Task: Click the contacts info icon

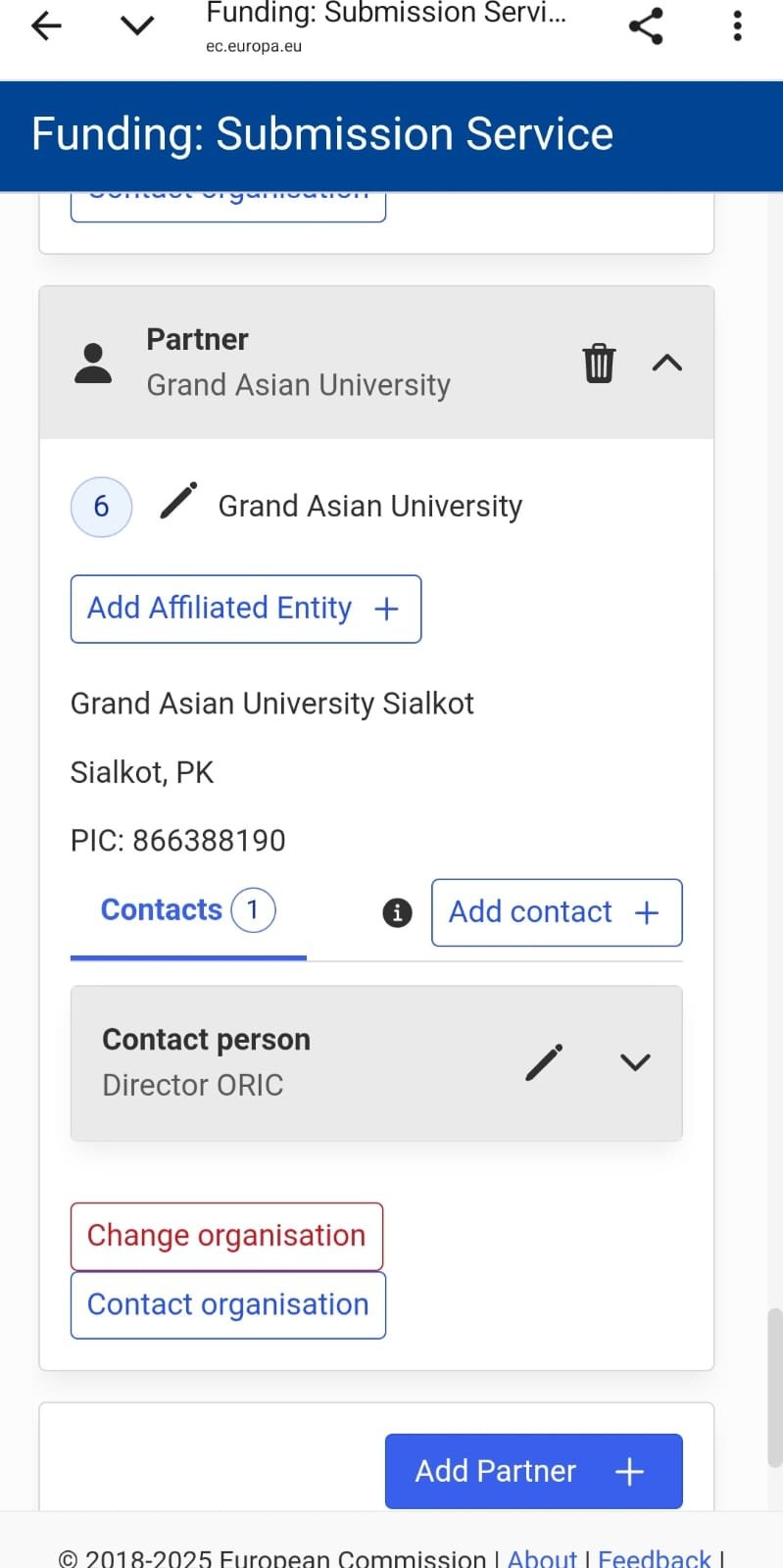Action: [397, 912]
